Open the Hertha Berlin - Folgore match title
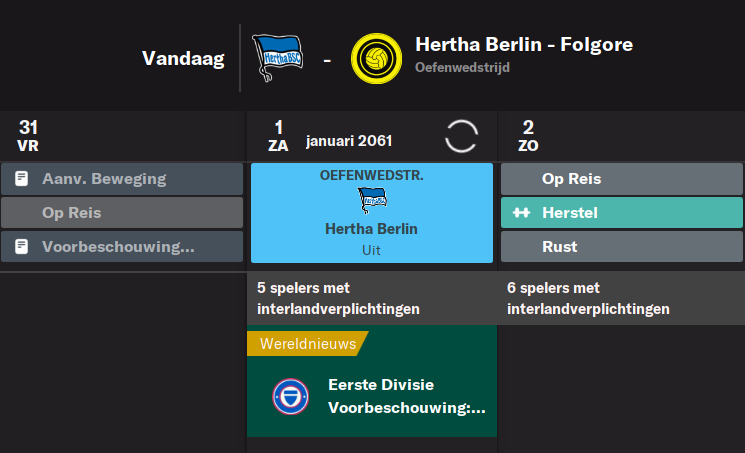 (524, 45)
